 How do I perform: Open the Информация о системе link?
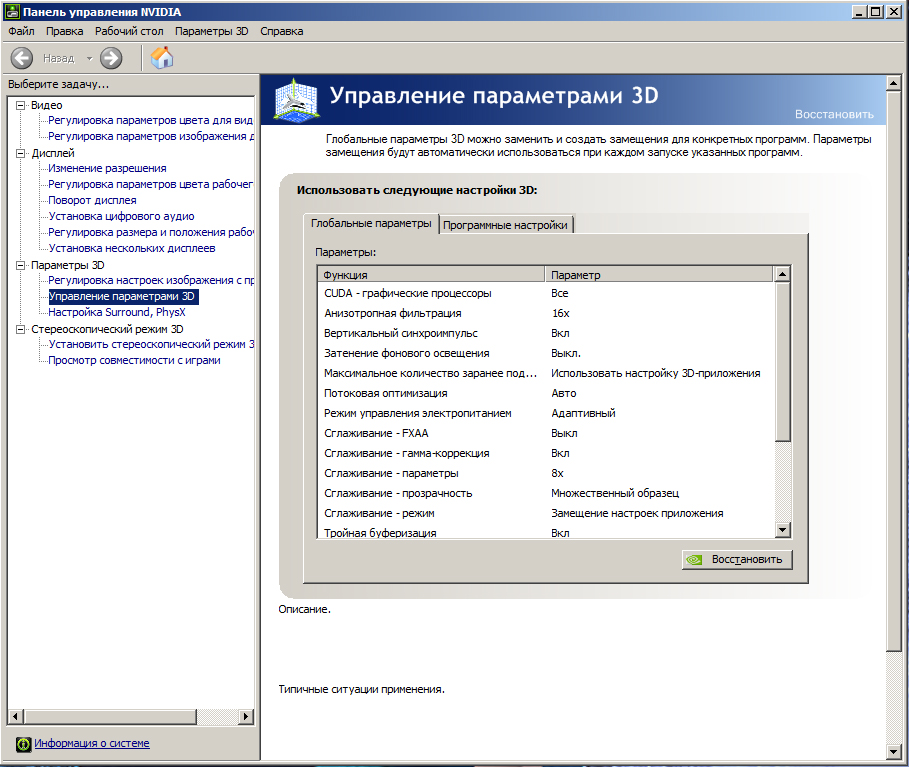coord(92,743)
